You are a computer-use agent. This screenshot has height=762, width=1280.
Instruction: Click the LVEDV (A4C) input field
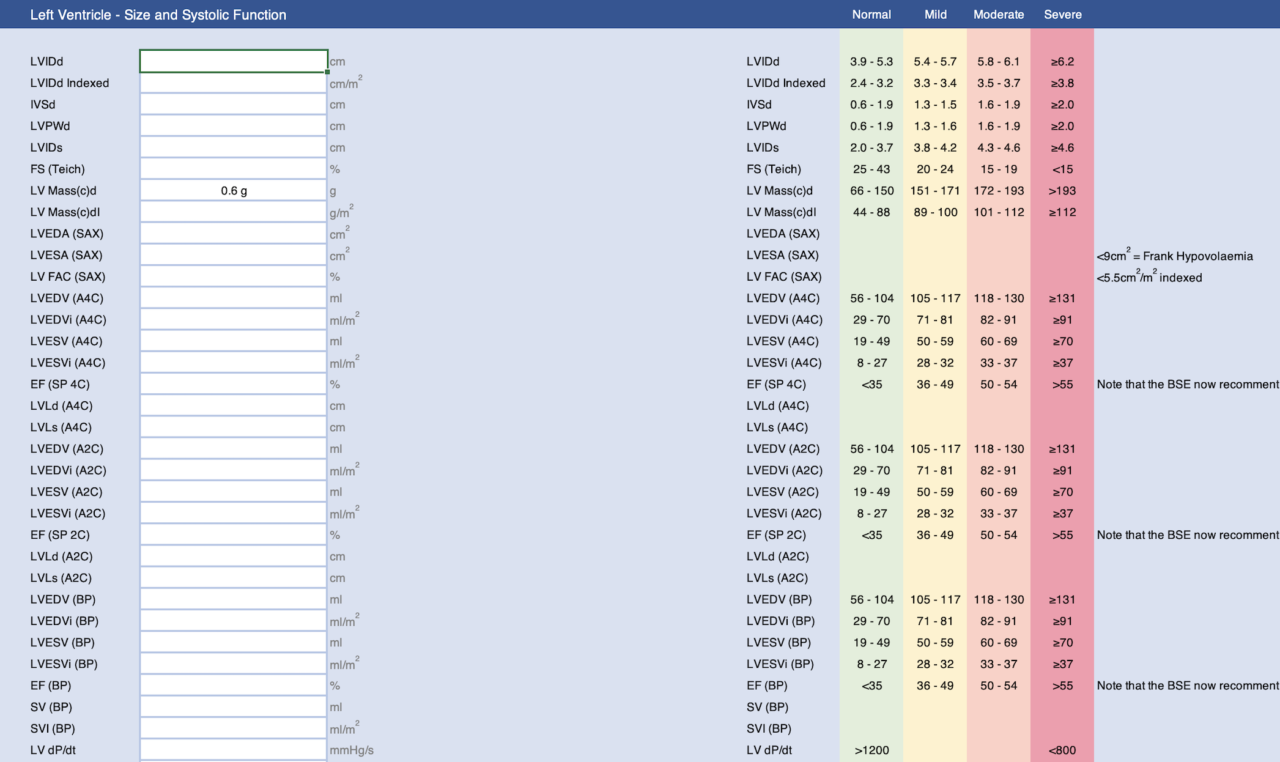[x=233, y=298]
